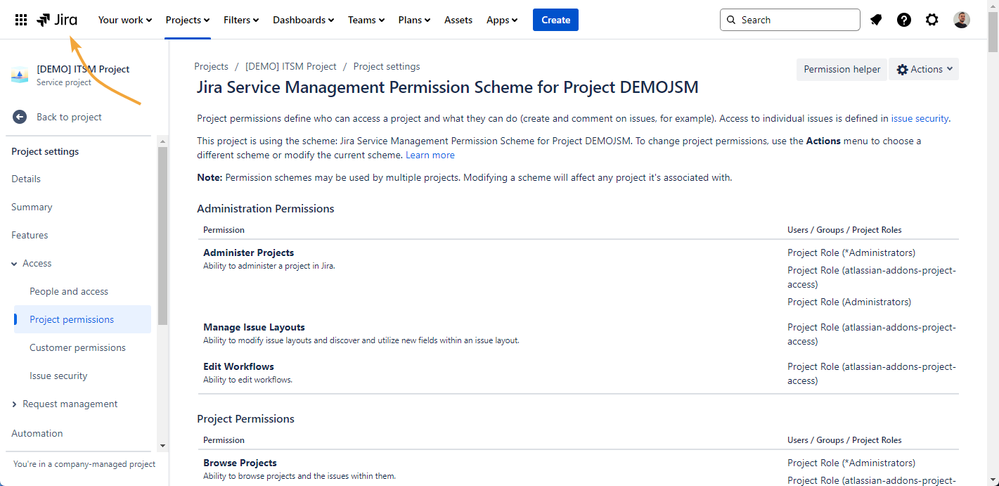This screenshot has width=999, height=486.
Task: Open the Apps dropdown
Action: tap(502, 20)
